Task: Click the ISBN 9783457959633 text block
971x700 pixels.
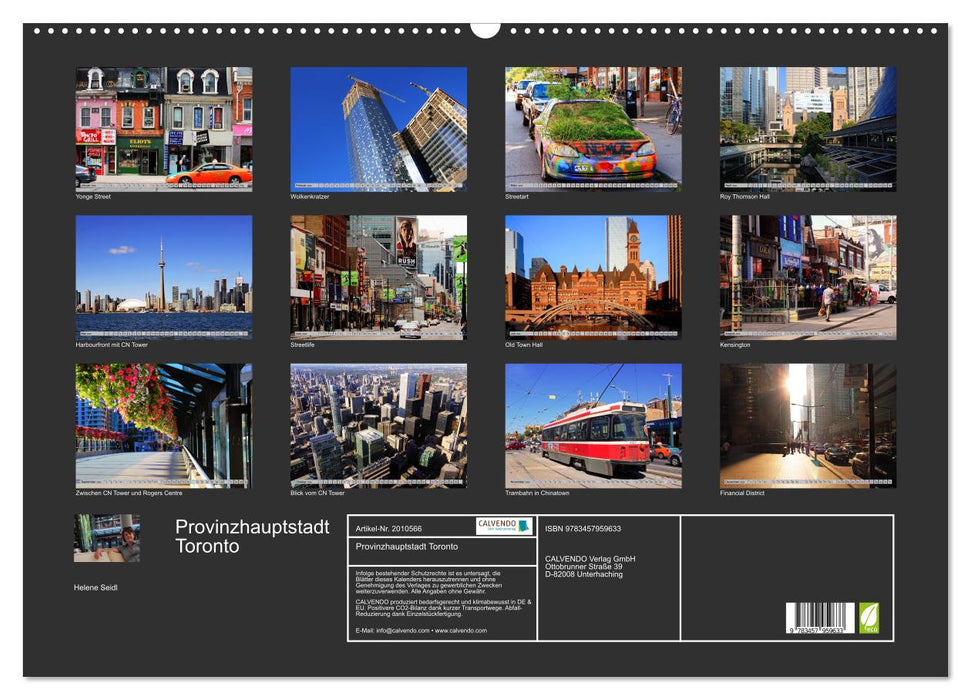Action: (x=584, y=527)
